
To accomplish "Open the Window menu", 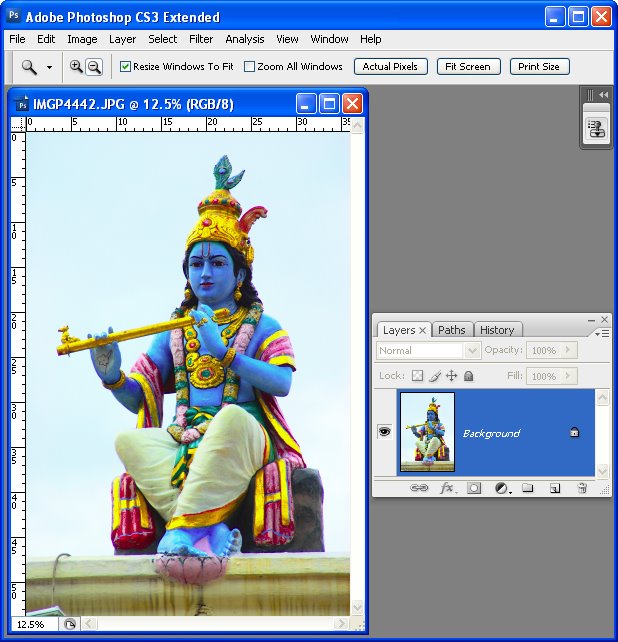I will 329,39.
